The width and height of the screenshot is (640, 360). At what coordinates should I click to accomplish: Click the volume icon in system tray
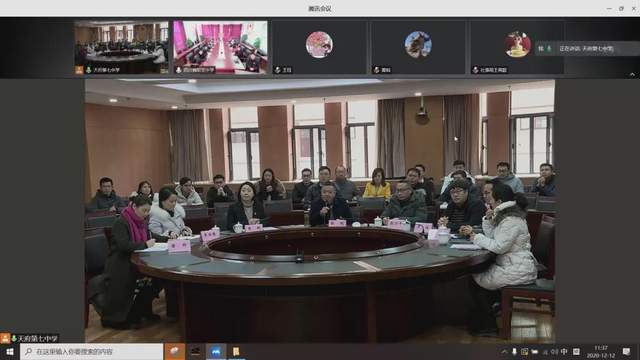tap(555, 351)
